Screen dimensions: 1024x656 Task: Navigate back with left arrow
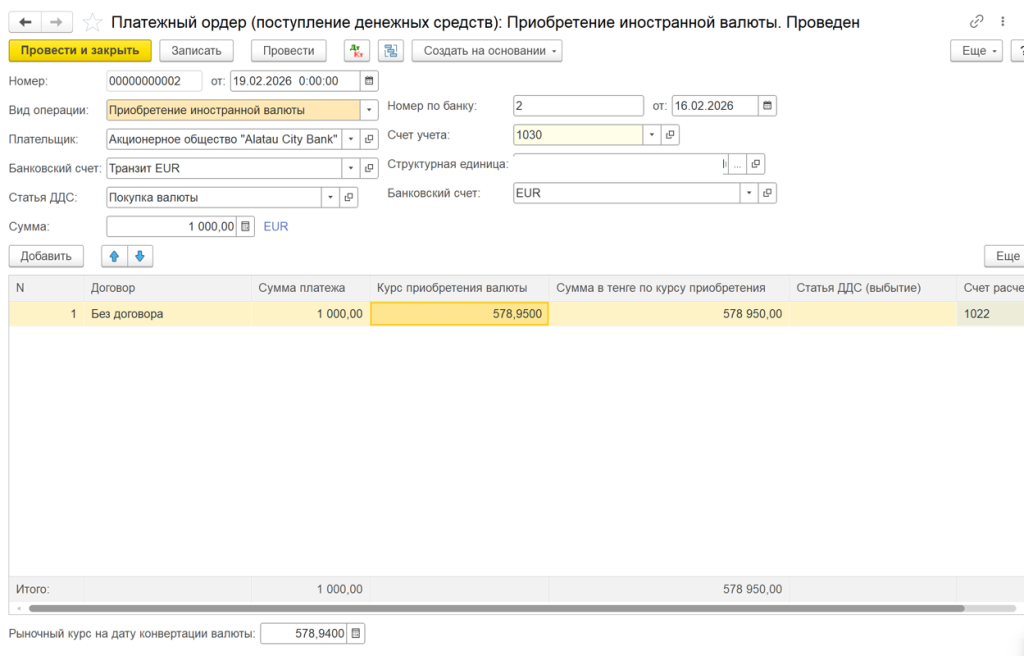(x=24, y=20)
